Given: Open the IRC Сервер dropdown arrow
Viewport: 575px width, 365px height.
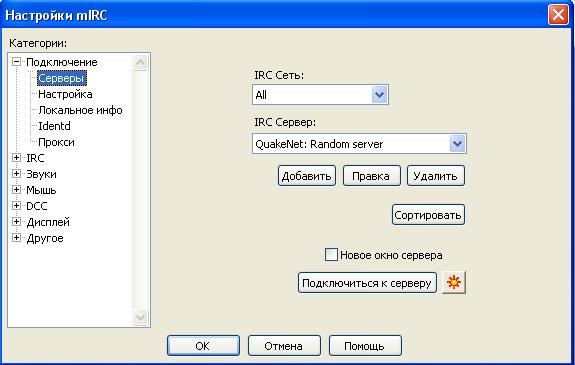Looking at the screenshot, I should pos(457,144).
